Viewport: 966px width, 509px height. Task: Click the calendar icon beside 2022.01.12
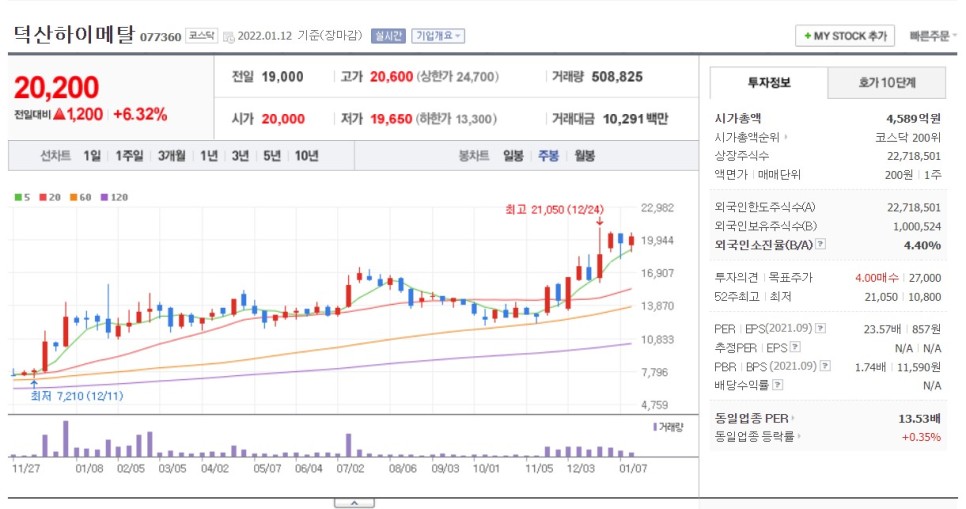point(229,37)
